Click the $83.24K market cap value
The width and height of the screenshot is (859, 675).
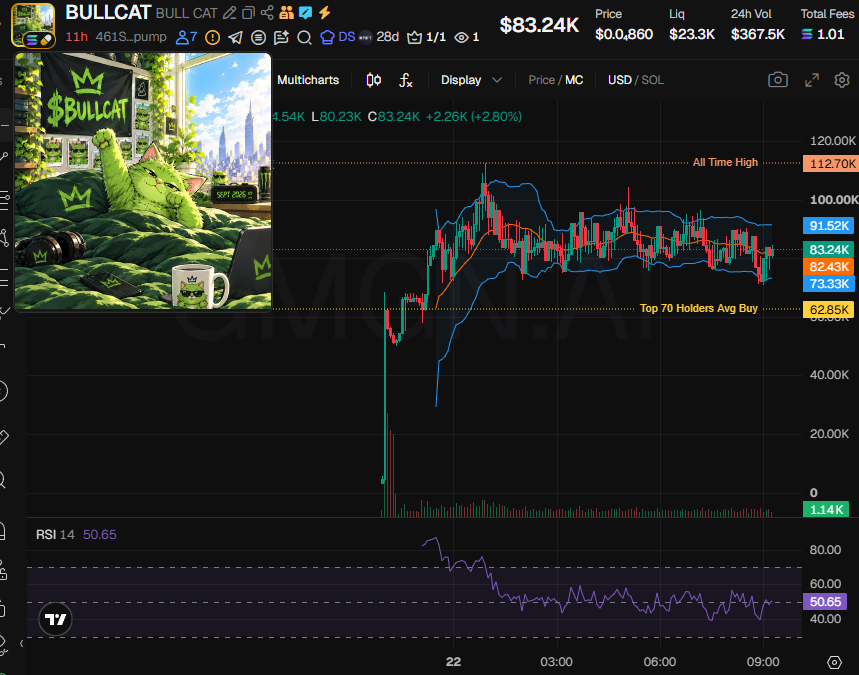pos(539,25)
